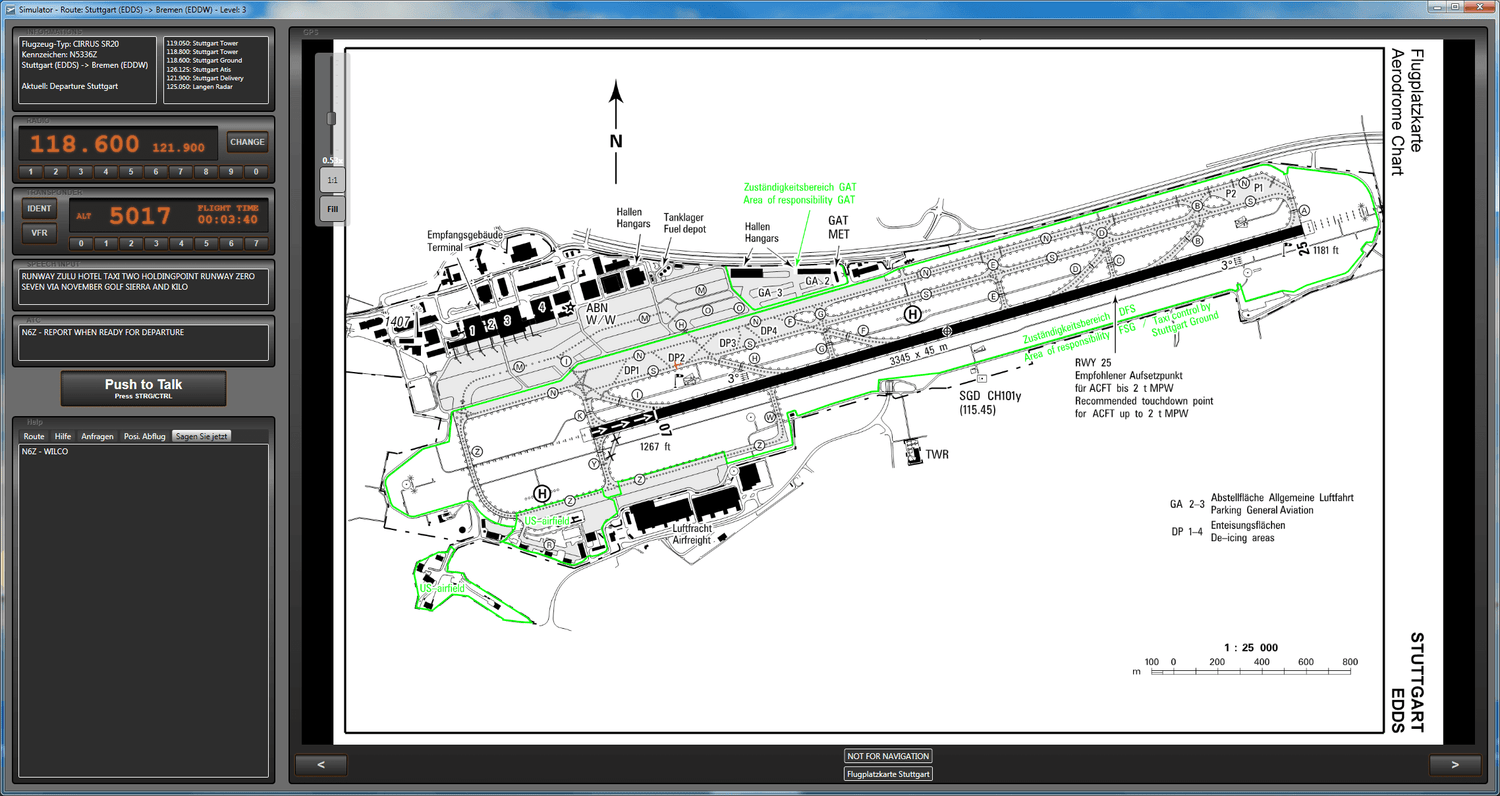
Task: Select the Sagen Sie jetzt tab
Action: tap(201, 437)
